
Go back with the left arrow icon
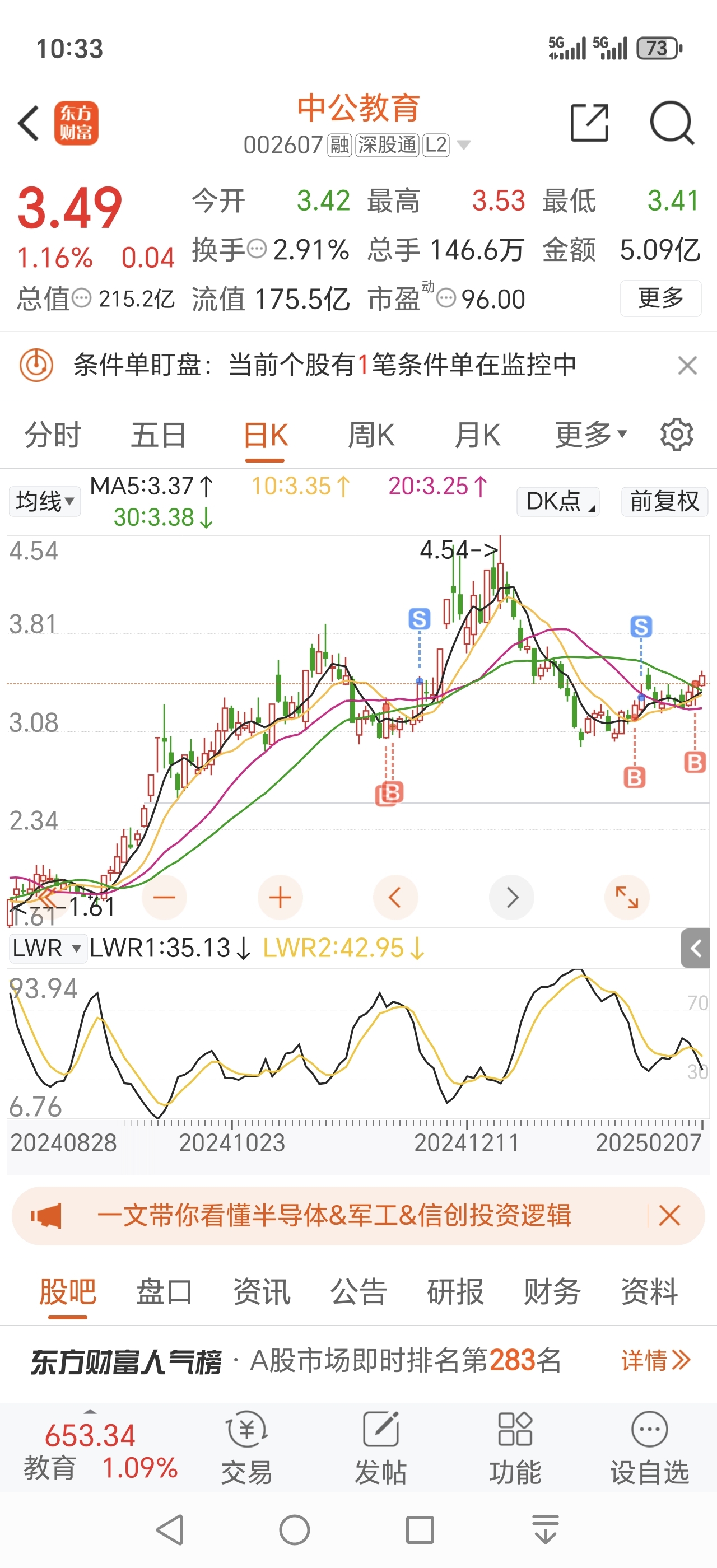pos(29,123)
